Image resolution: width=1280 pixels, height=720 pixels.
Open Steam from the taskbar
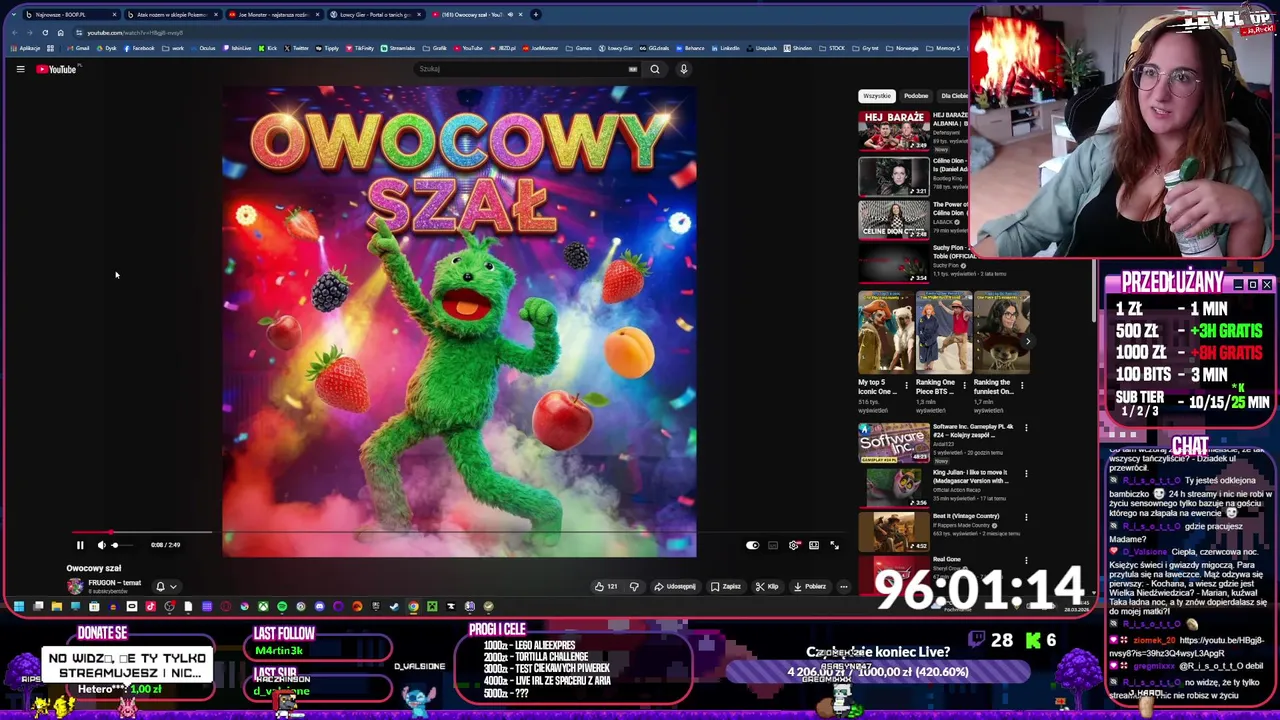pyautogui.click(x=394, y=606)
